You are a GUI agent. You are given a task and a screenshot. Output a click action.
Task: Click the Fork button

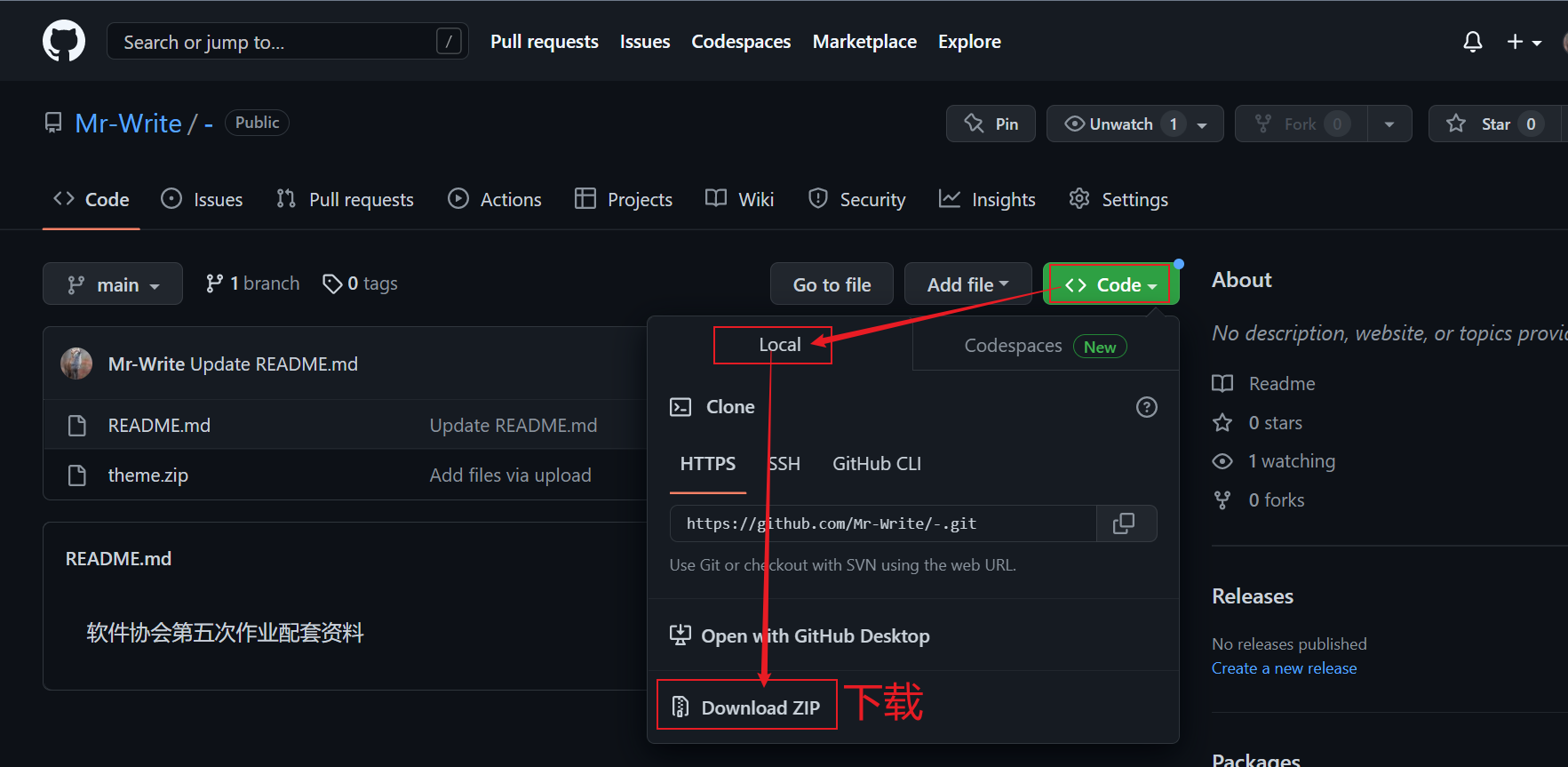[1301, 124]
